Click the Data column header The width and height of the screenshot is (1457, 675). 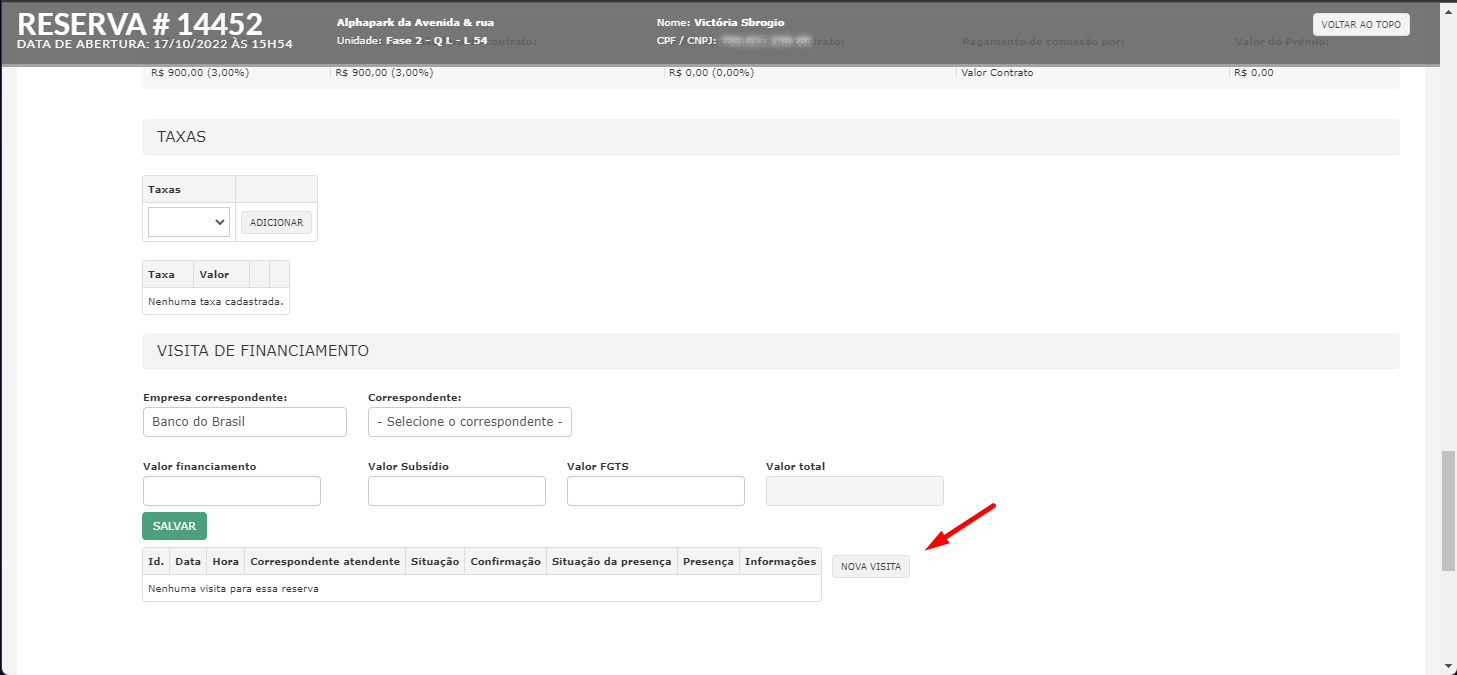pos(188,562)
